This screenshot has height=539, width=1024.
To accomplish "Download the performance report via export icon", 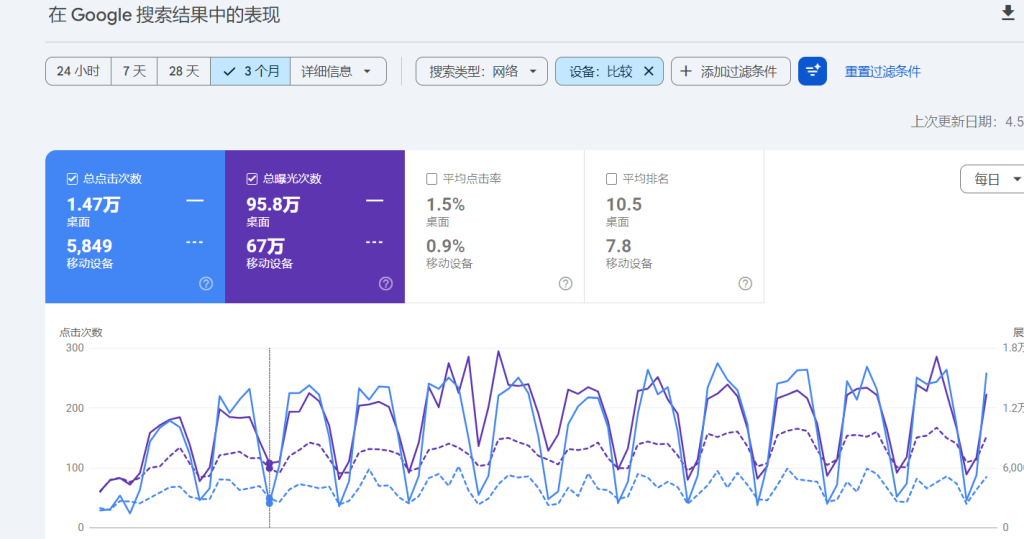I will [x=1008, y=13].
